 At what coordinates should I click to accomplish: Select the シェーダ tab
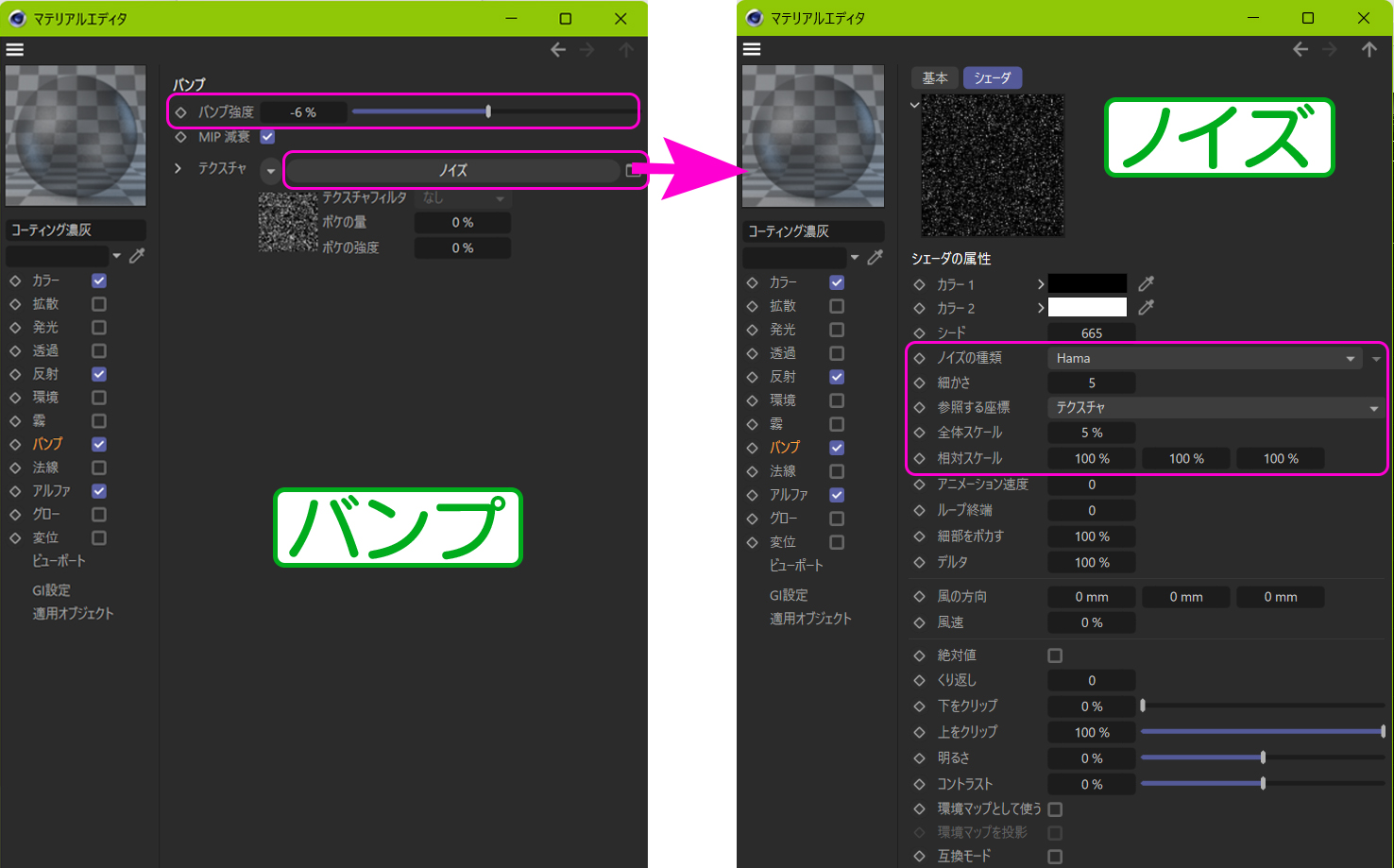click(992, 78)
